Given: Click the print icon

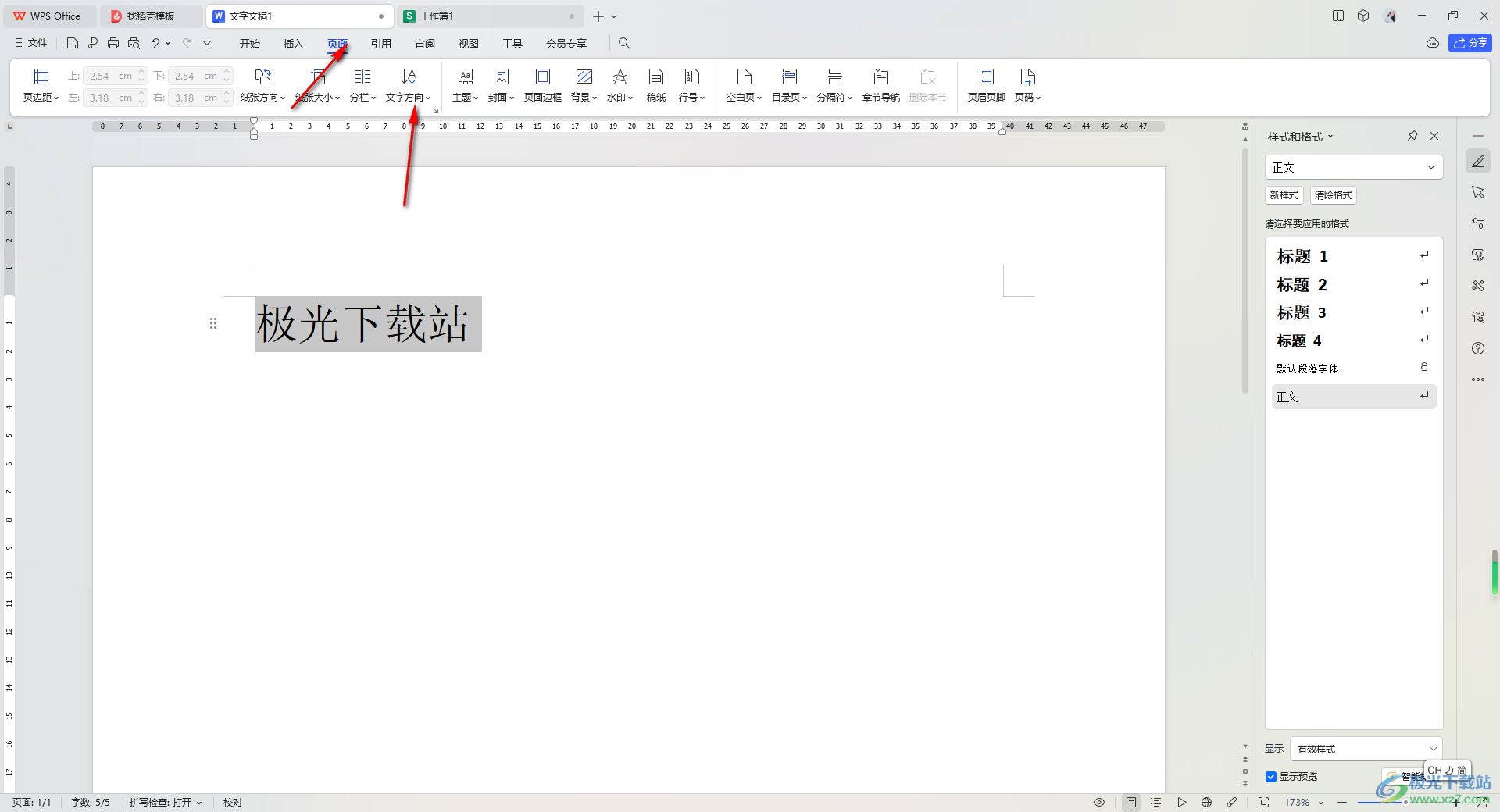Looking at the screenshot, I should tap(113, 44).
